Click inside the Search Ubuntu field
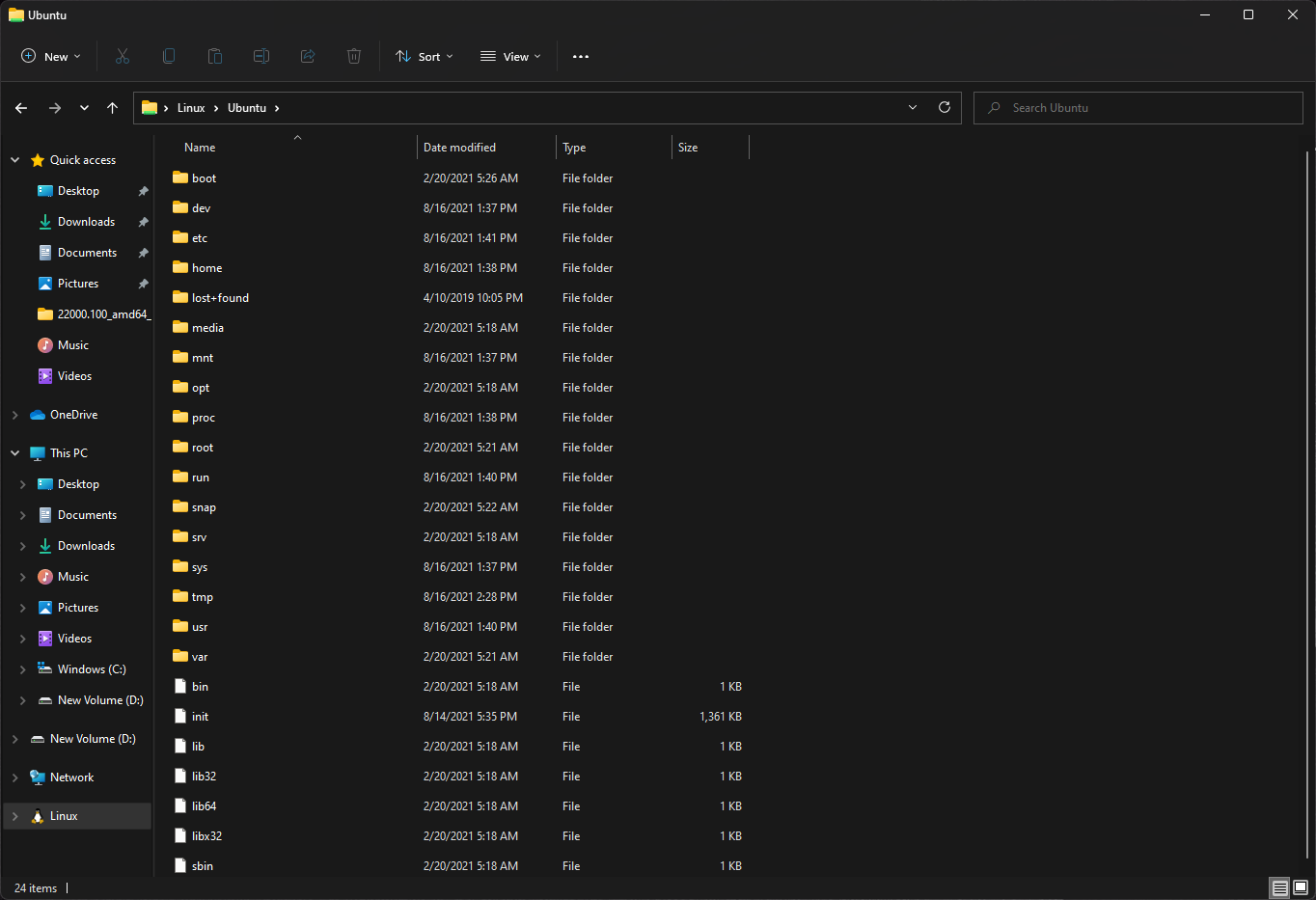 [x=1138, y=107]
